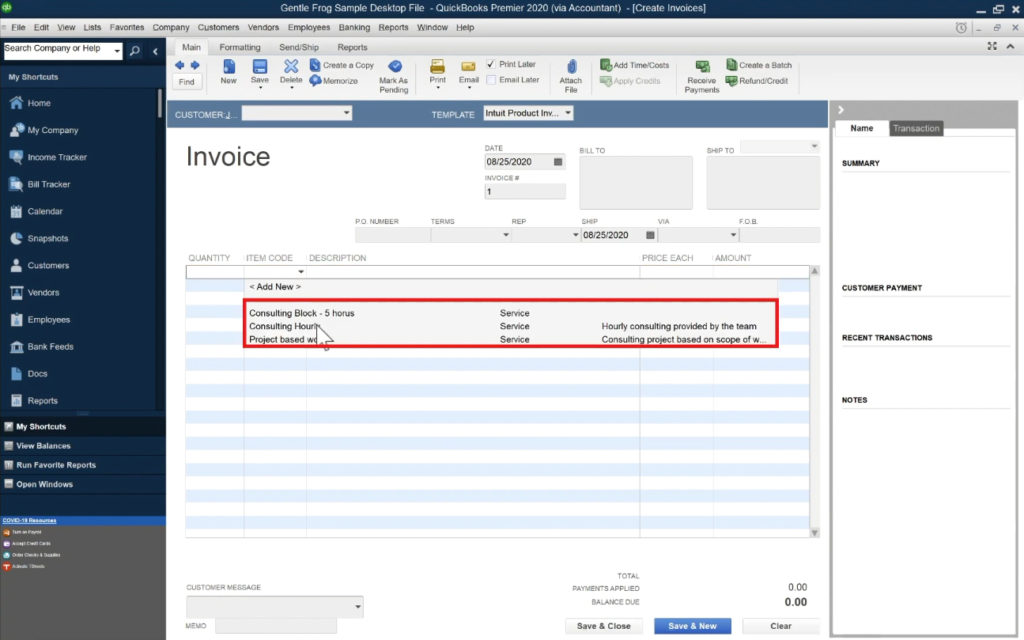Open the Banking menu
The width and height of the screenshot is (1024, 640).
pyautogui.click(x=356, y=27)
